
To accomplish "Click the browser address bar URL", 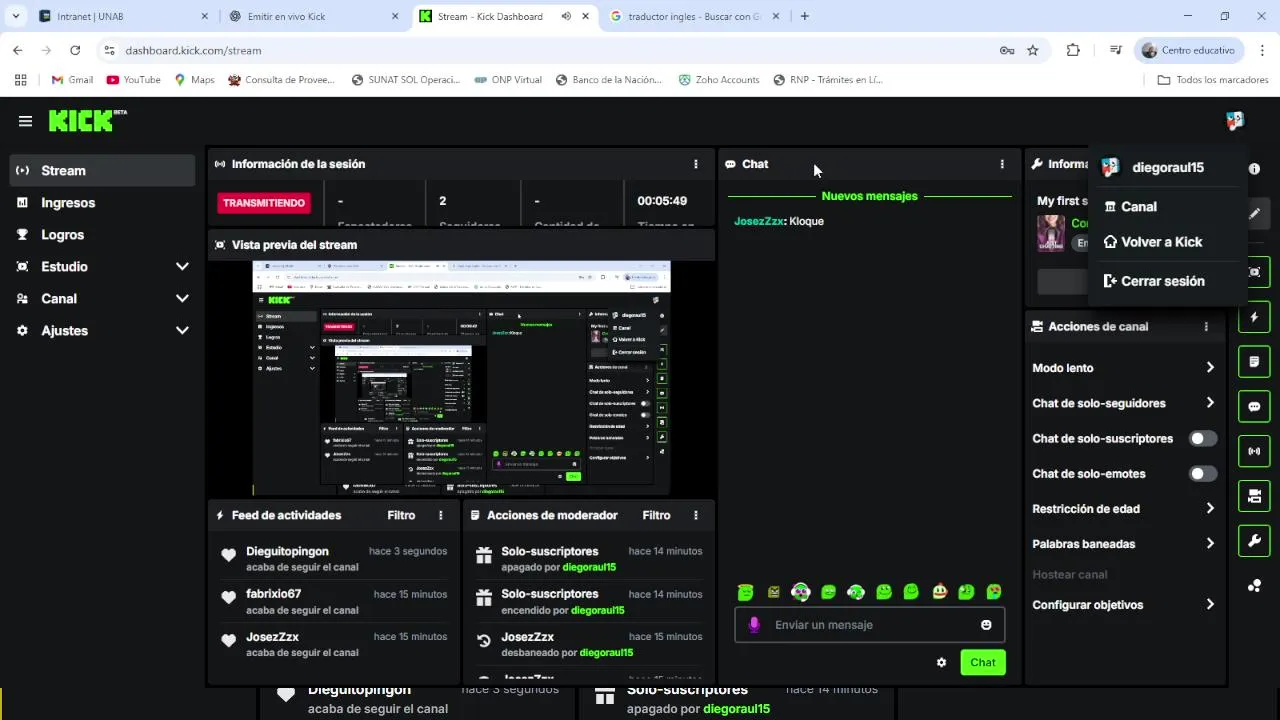I will [193, 50].
